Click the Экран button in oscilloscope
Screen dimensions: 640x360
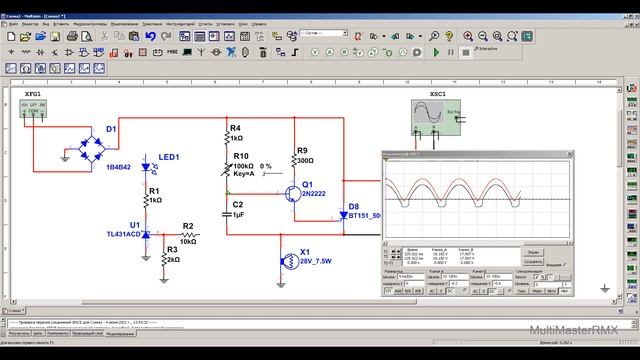click(533, 252)
